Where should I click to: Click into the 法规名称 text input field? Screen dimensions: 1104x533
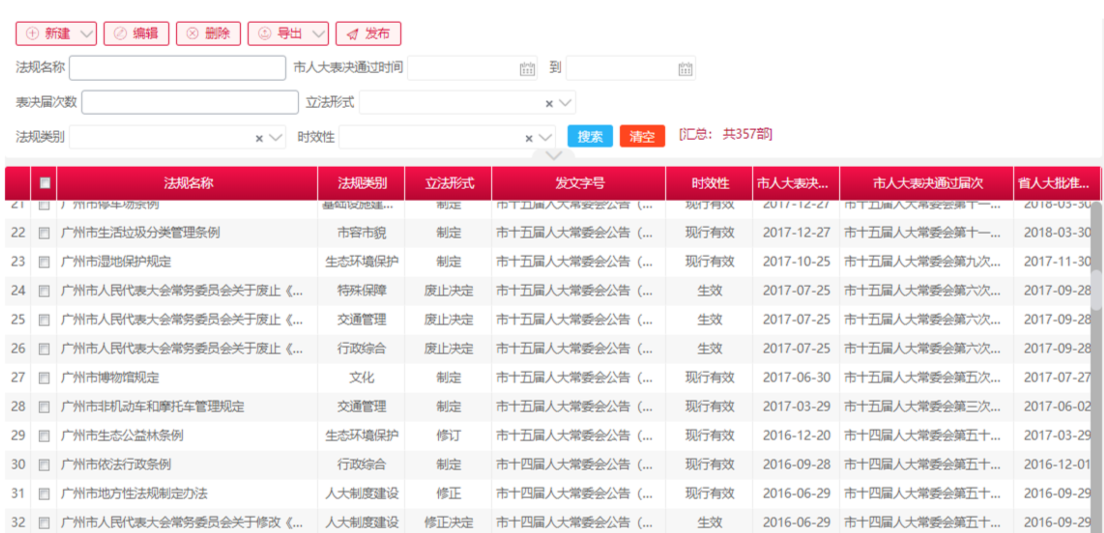tap(177, 68)
